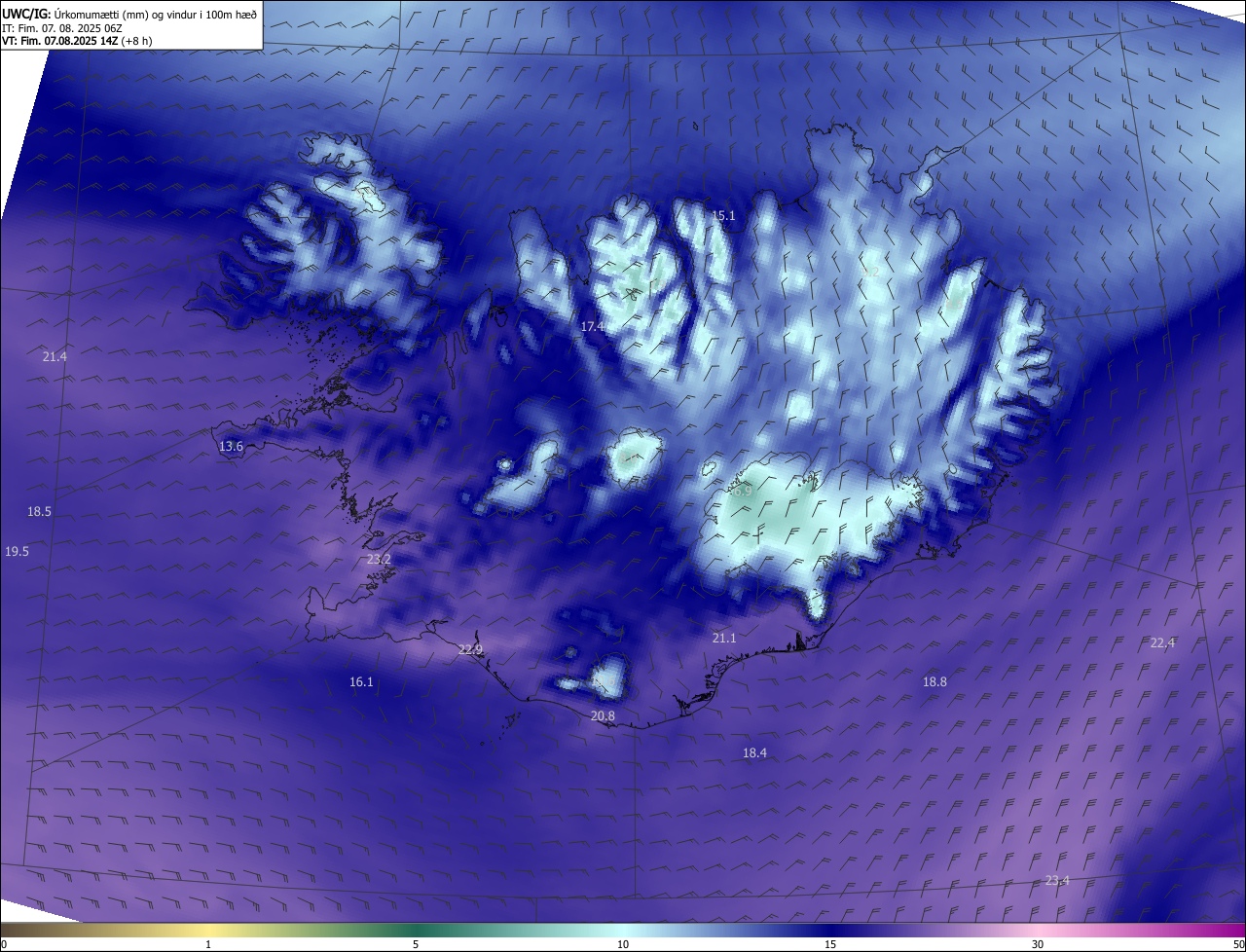The width and height of the screenshot is (1246, 952).
Task: Click the colorbar tick label 30
Action: tap(1038, 944)
